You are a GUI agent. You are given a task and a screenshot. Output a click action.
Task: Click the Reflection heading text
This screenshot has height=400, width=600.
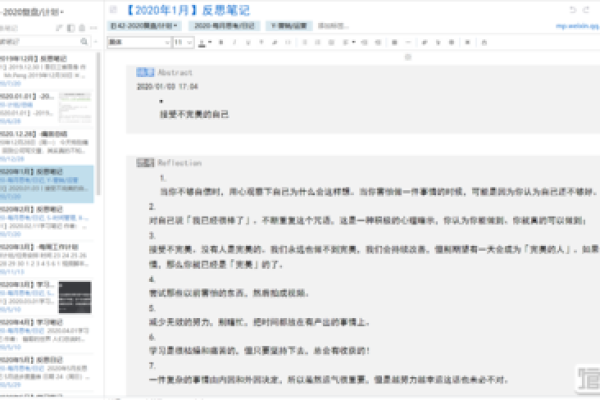click(179, 163)
